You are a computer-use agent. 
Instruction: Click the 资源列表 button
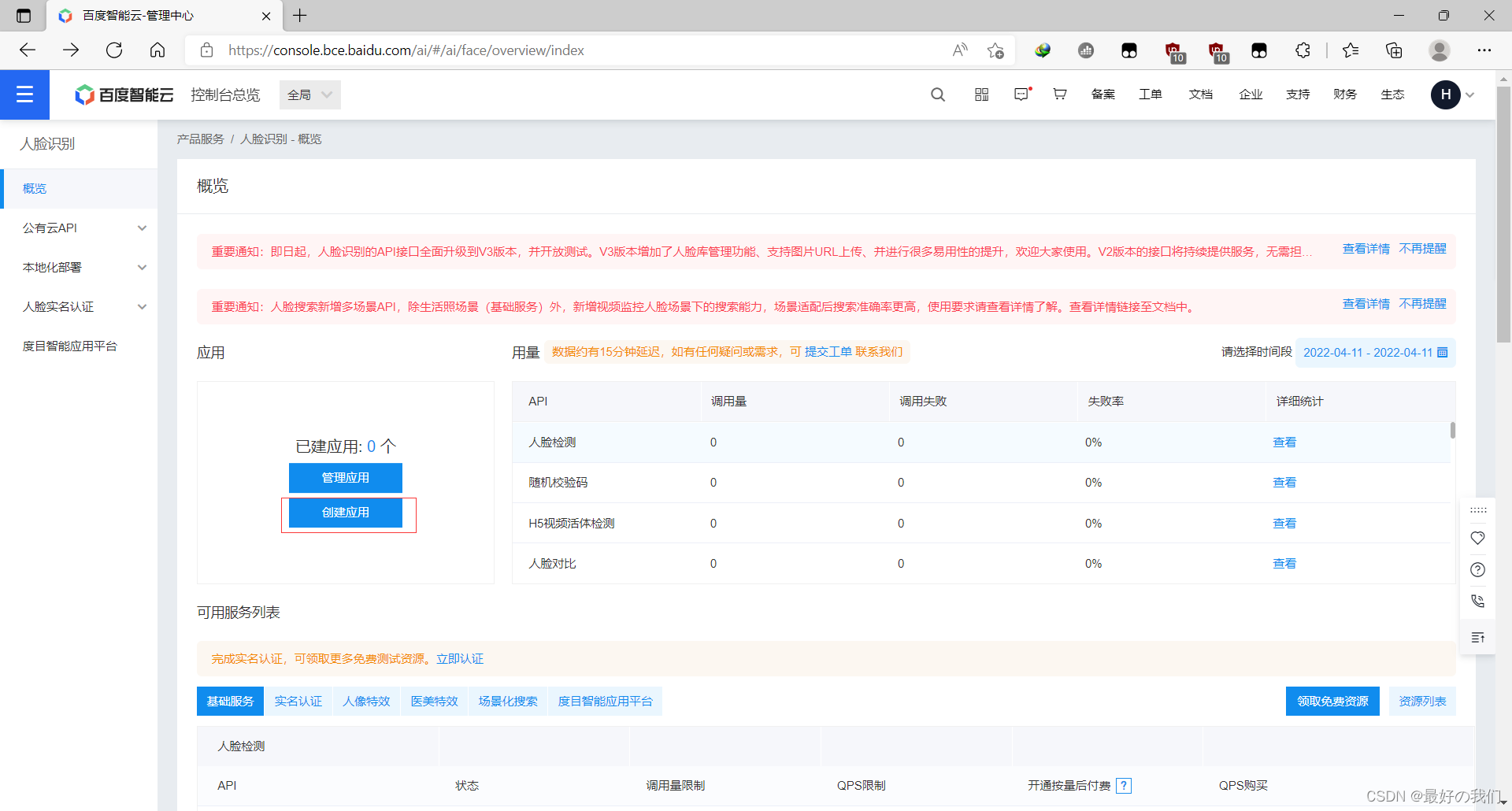[x=1422, y=701]
